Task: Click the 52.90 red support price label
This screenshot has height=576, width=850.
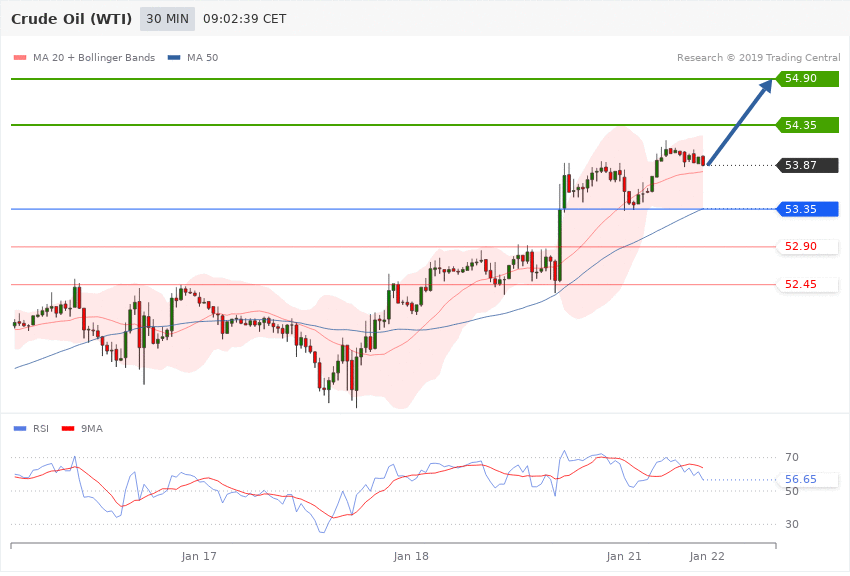Action: tap(808, 247)
